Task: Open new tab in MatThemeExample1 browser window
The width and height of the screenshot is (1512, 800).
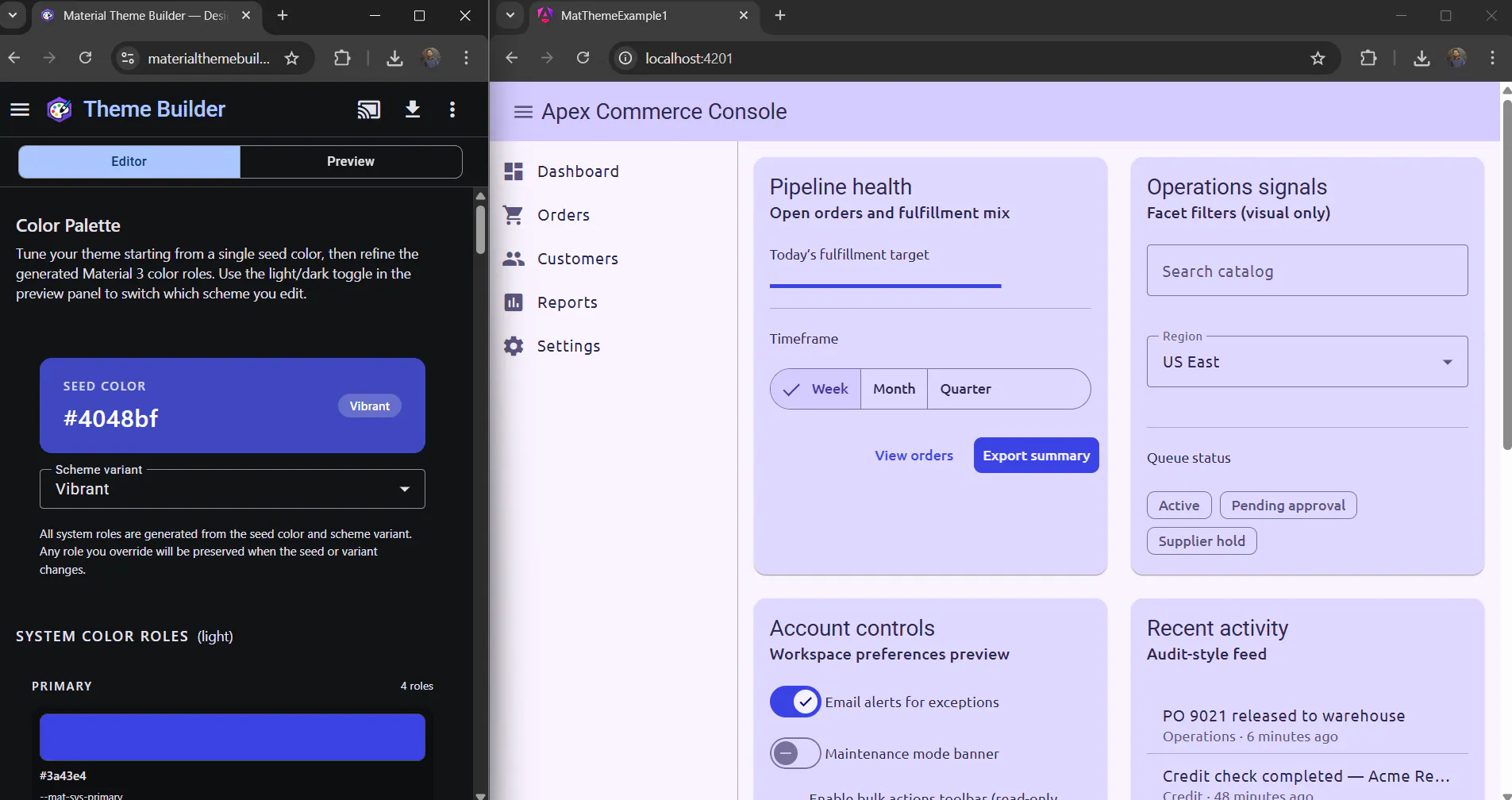Action: click(x=780, y=15)
